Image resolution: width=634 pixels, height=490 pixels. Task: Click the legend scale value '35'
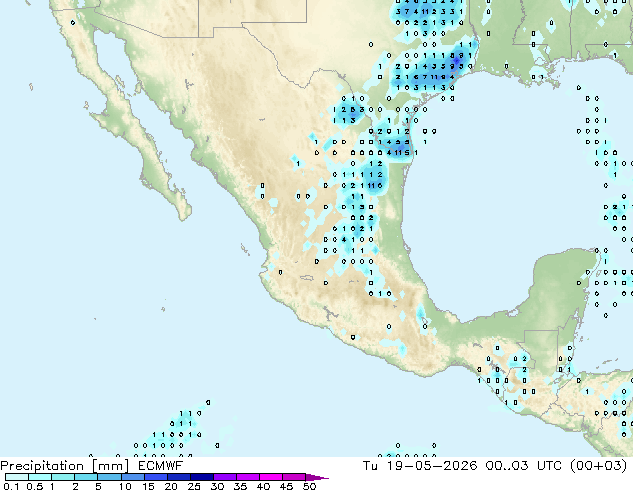(241, 486)
